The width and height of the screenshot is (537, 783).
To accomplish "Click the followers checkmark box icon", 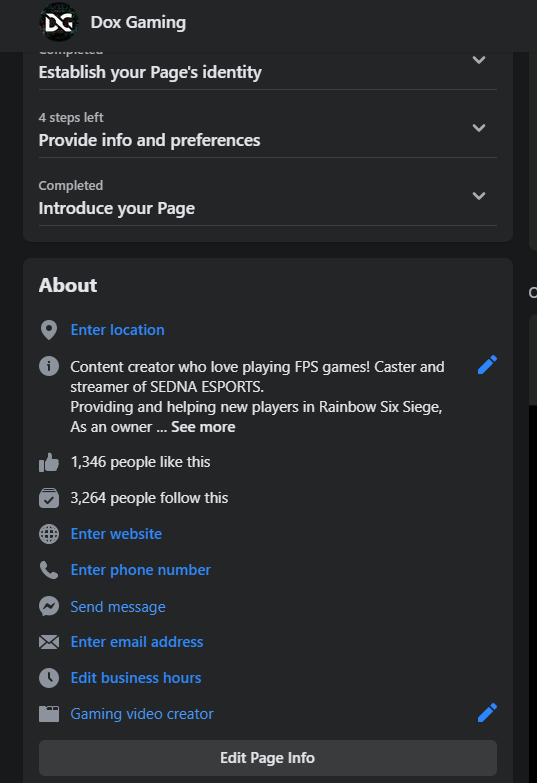I will point(49,498).
